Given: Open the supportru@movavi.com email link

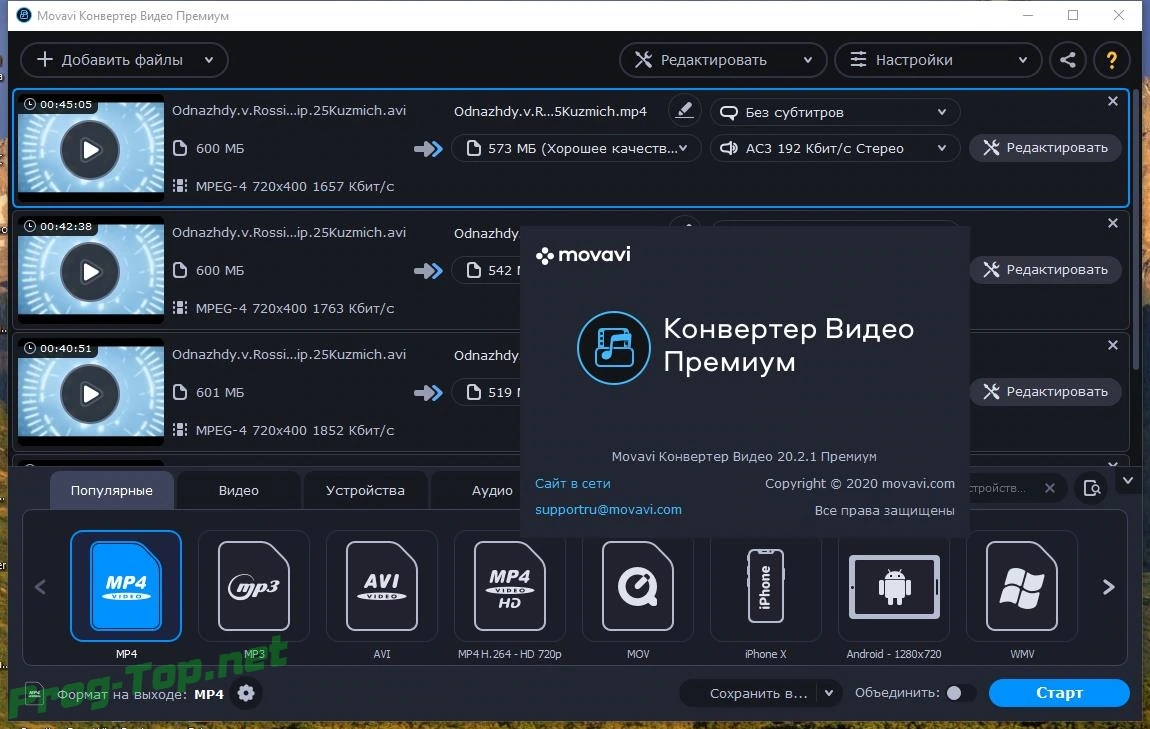Looking at the screenshot, I should [608, 509].
